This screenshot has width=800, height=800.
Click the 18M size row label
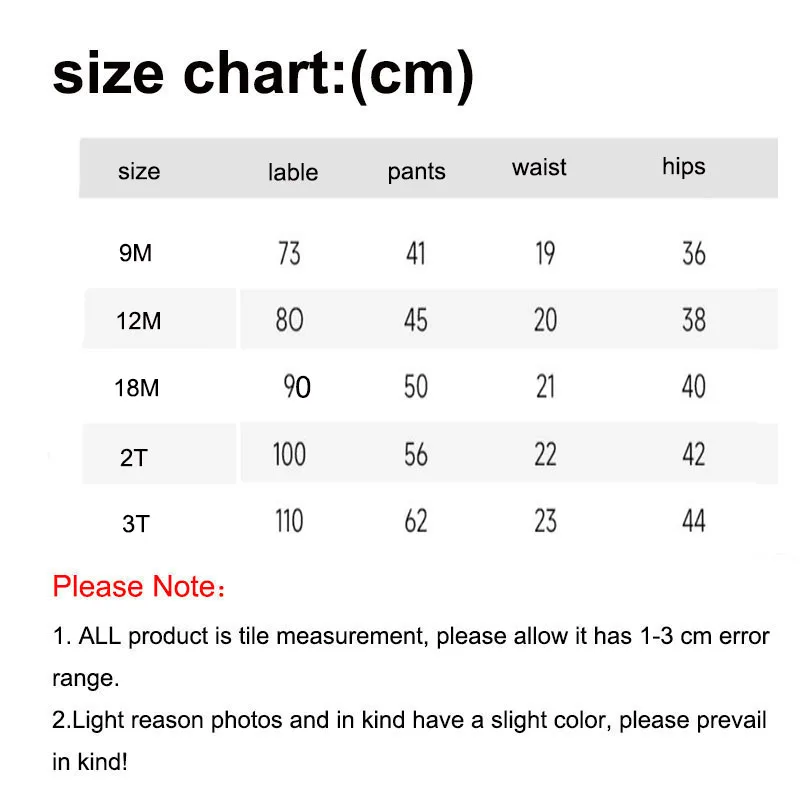[x=137, y=388]
